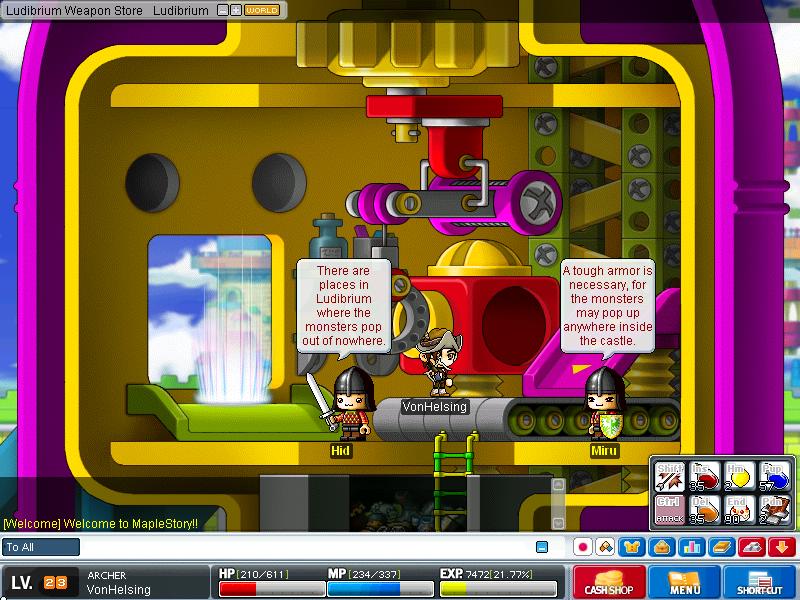
Task: Use the Shift arrow skill slot
Action: pyautogui.click(x=669, y=477)
